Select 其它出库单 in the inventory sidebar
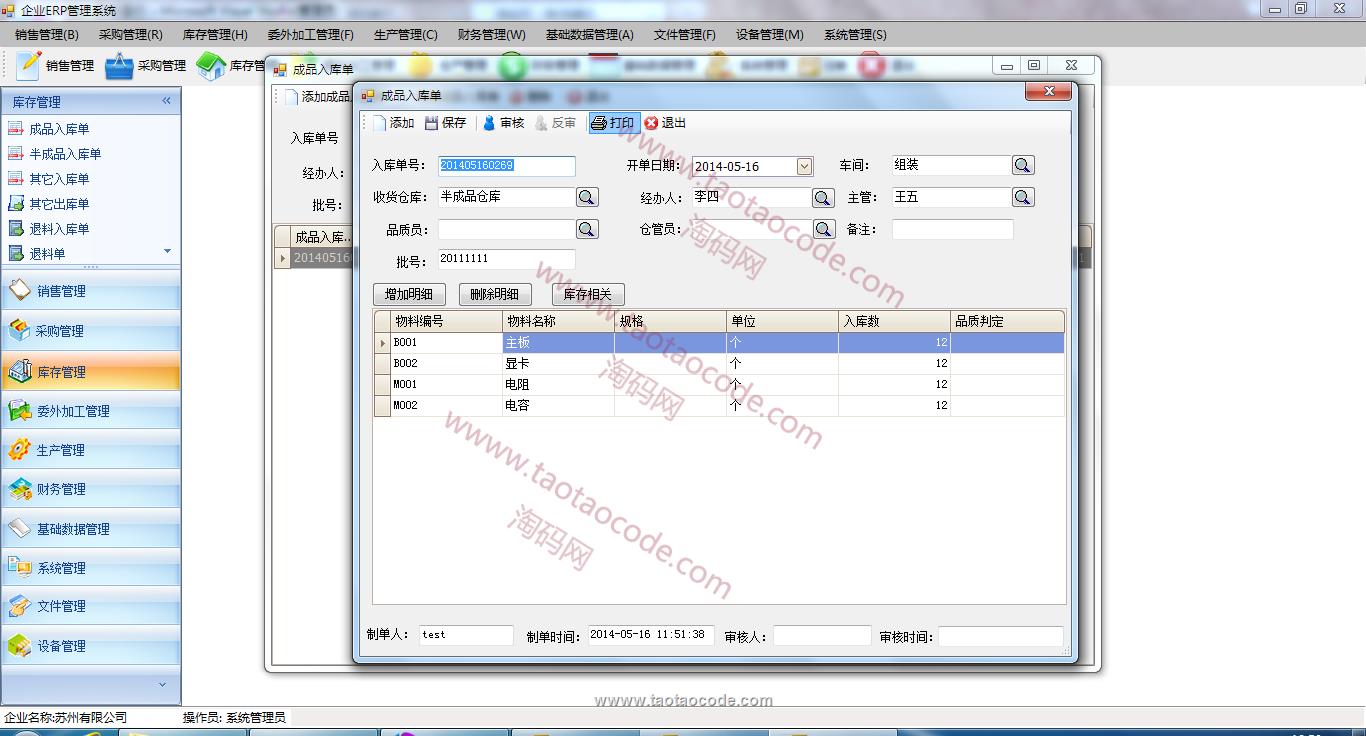1366x736 pixels. pos(56,204)
